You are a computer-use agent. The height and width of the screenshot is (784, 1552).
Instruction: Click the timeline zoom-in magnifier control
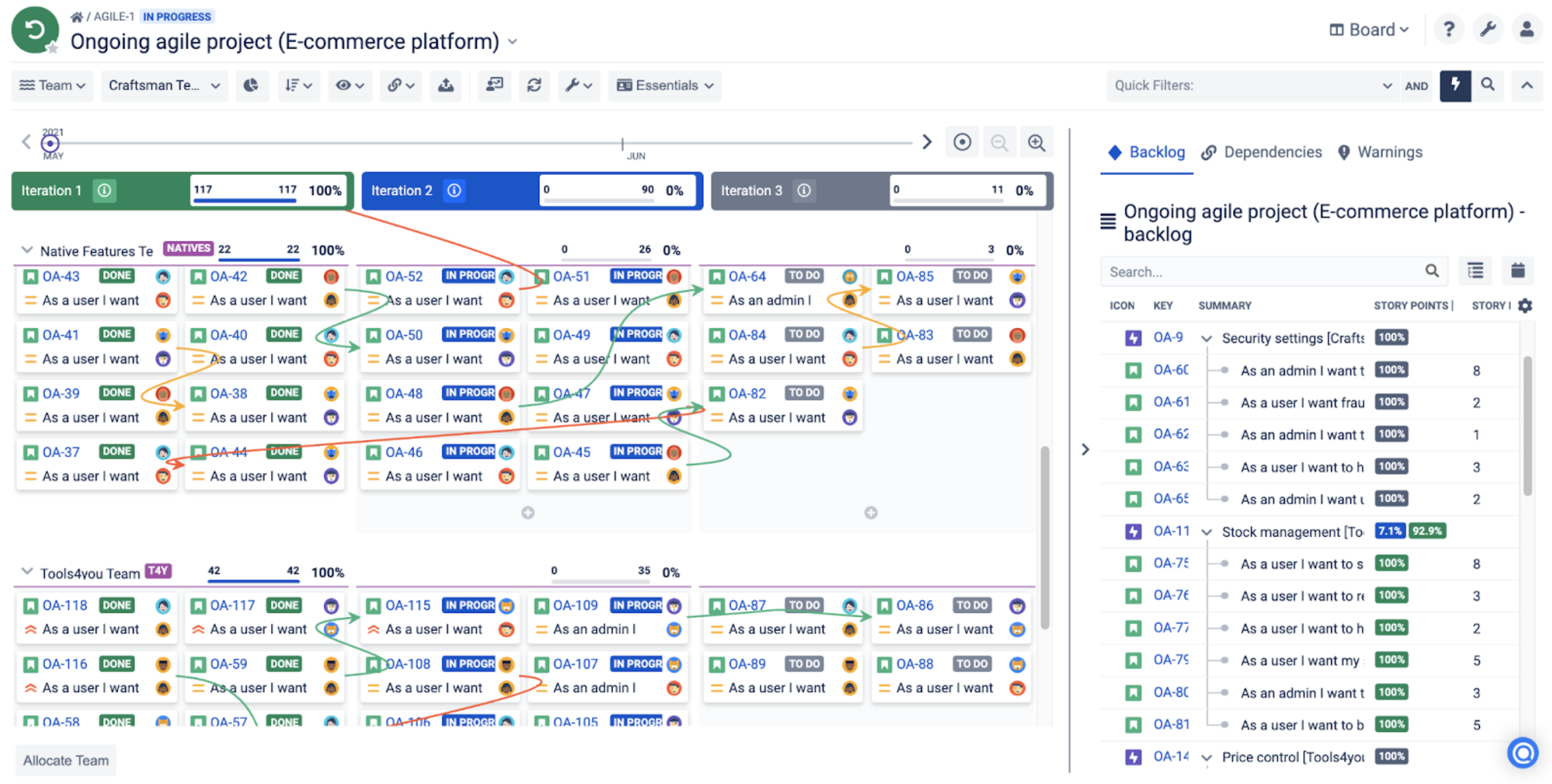coord(1037,142)
